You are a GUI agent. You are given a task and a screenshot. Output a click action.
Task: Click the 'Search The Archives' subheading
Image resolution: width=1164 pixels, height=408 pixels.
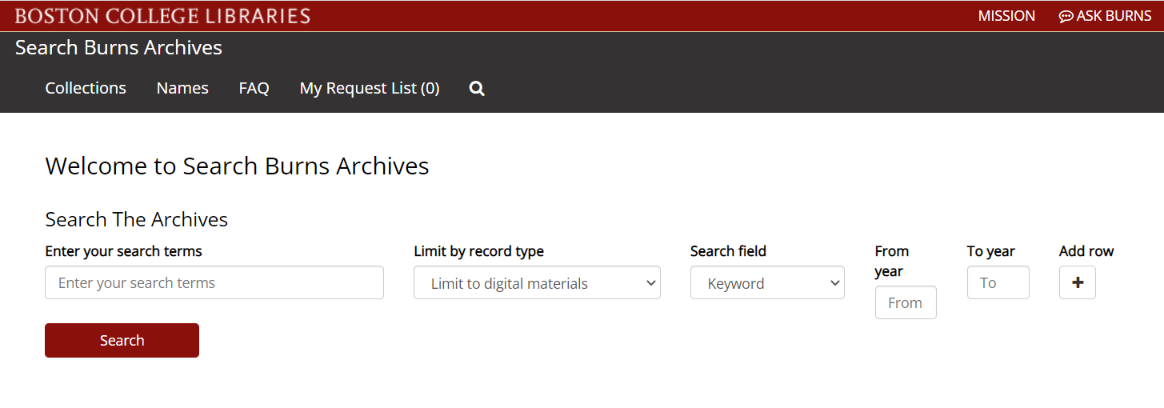tap(137, 220)
